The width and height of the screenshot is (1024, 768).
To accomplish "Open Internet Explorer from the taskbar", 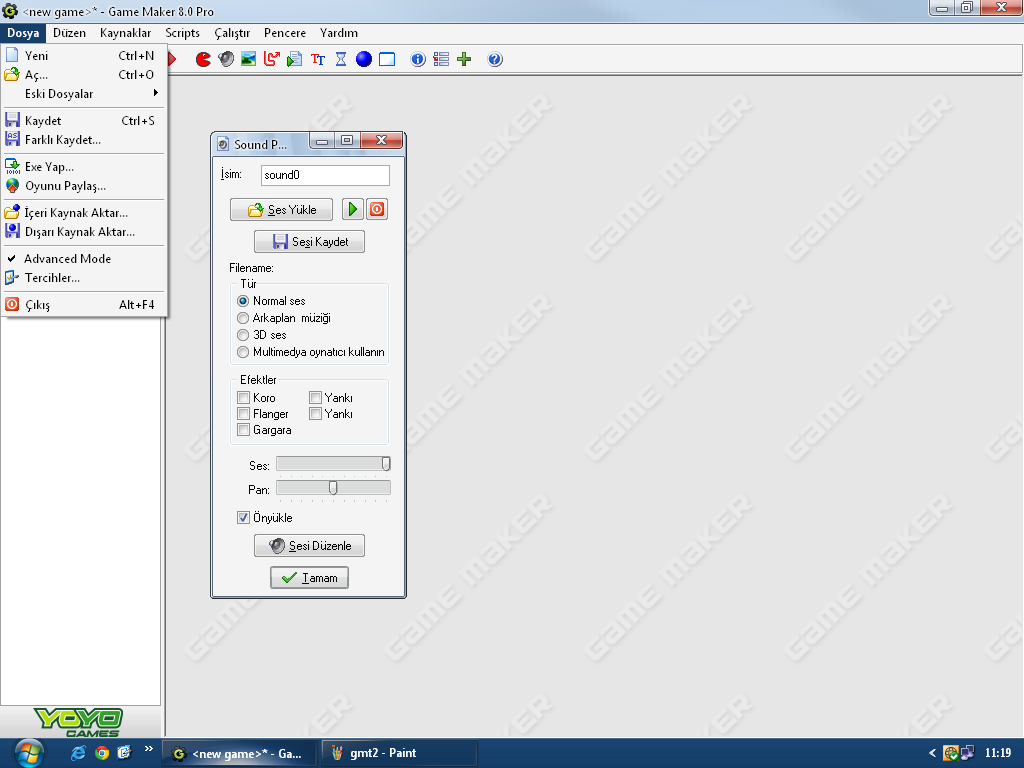I will [78, 753].
